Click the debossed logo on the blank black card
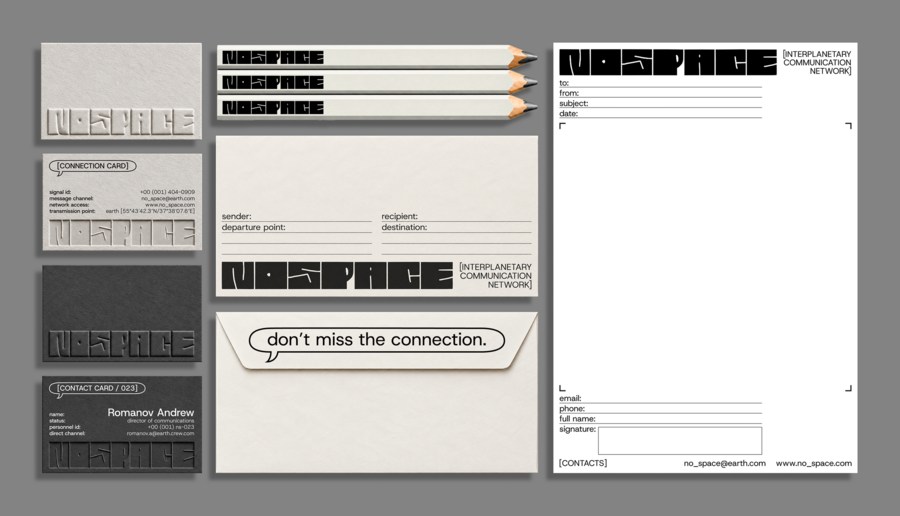Viewport: 900px width, 516px height. point(122,344)
